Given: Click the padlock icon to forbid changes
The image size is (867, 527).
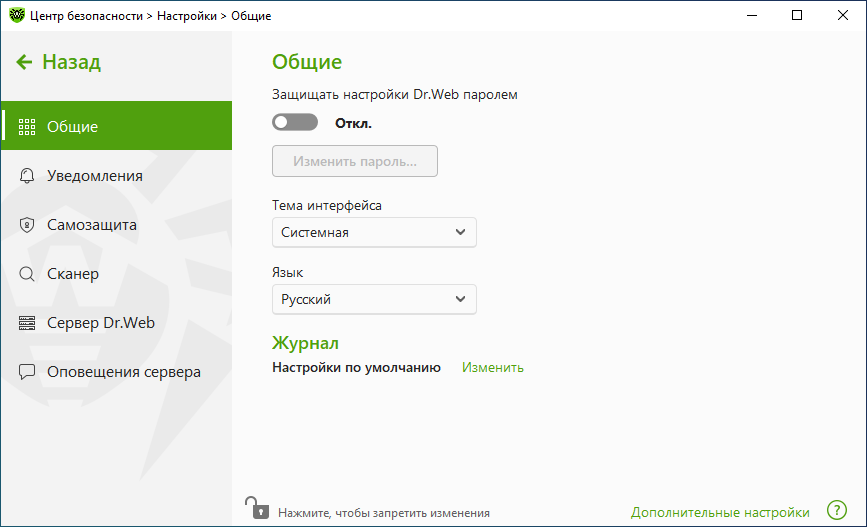Looking at the screenshot, I should tap(257, 508).
